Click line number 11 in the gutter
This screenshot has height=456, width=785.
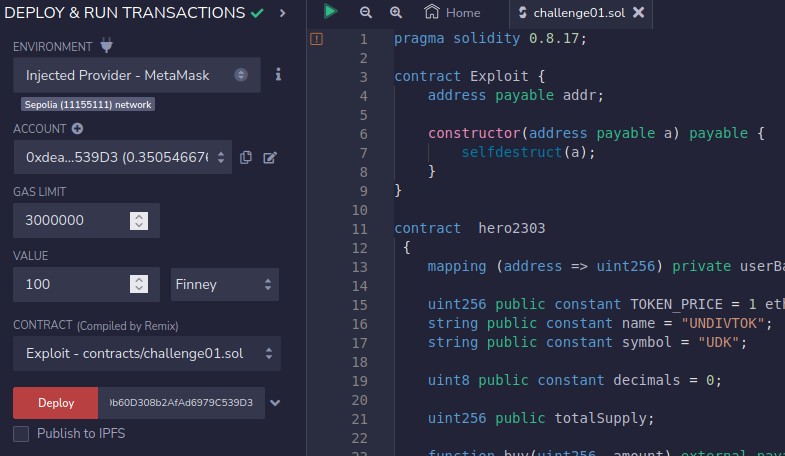pos(359,229)
